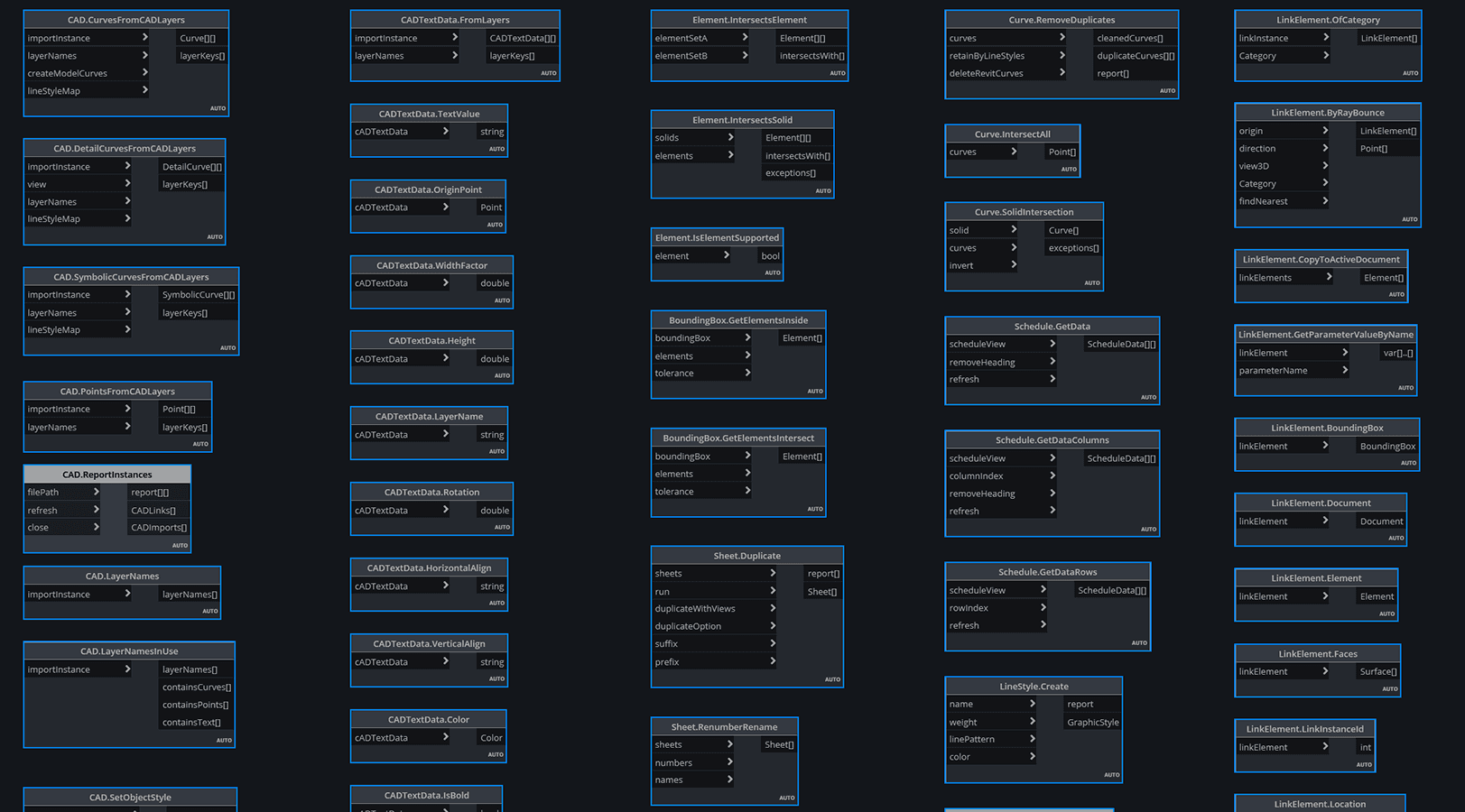Click the arrow next to retainByLineStyles
Image resolution: width=1465 pixels, height=812 pixels.
pos(1062,55)
